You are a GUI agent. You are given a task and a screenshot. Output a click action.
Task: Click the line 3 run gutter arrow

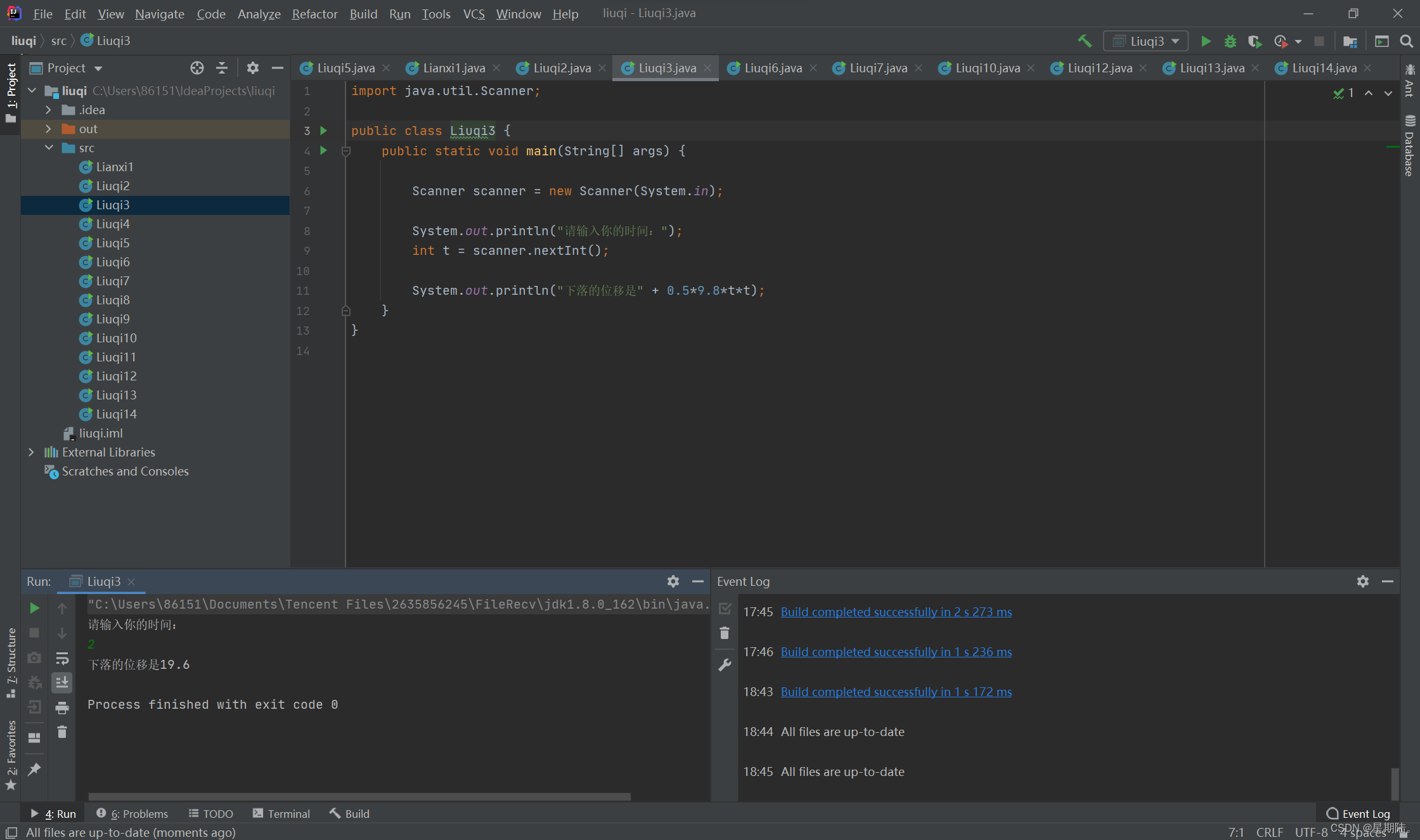(324, 131)
